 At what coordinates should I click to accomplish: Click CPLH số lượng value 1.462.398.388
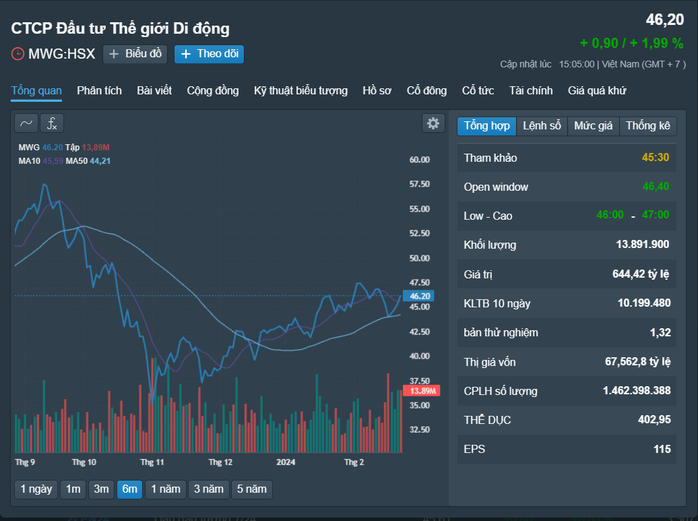pyautogui.click(x=637, y=391)
